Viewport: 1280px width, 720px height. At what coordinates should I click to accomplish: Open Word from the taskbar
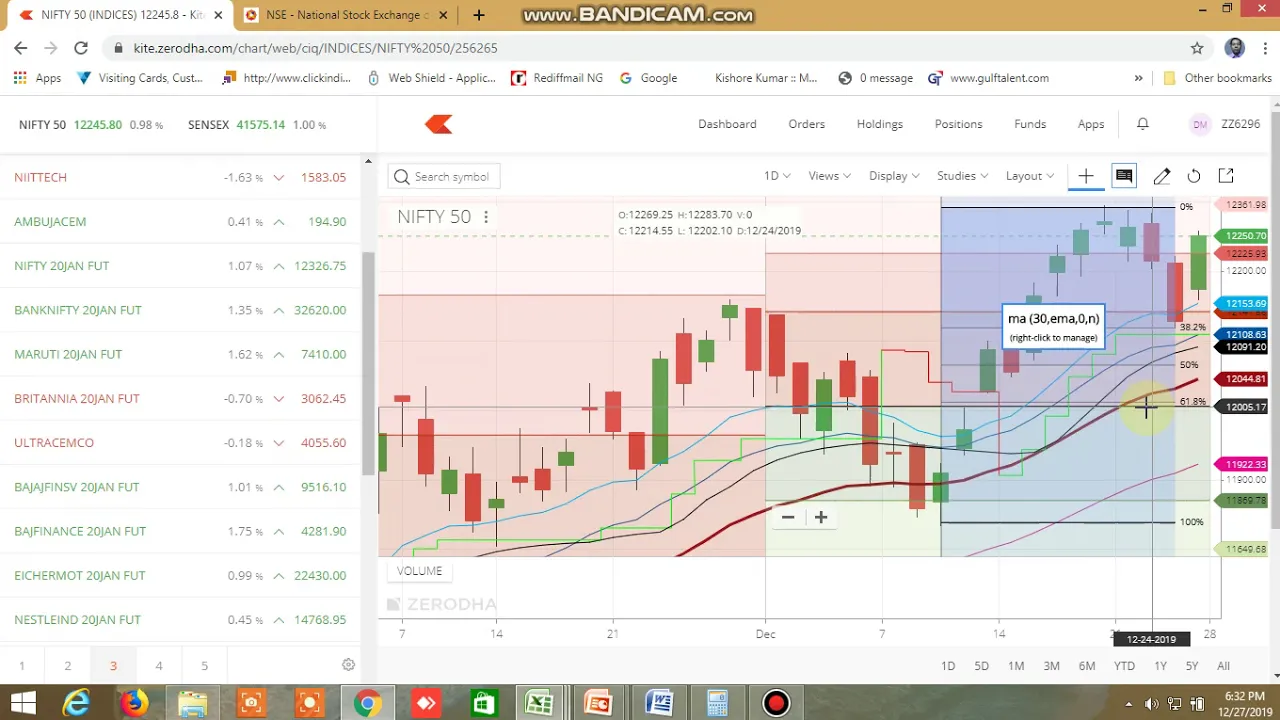coord(658,703)
